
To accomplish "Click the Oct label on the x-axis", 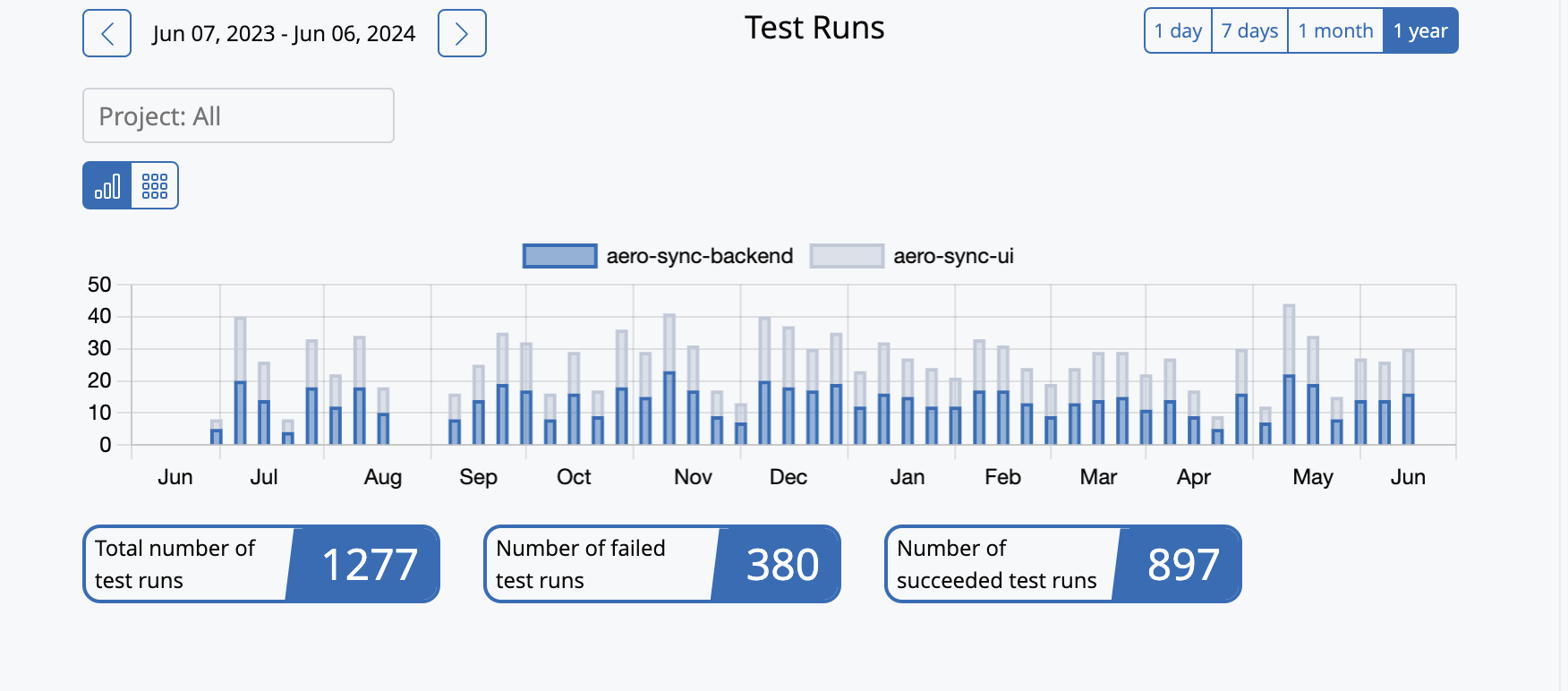I will pos(574,477).
